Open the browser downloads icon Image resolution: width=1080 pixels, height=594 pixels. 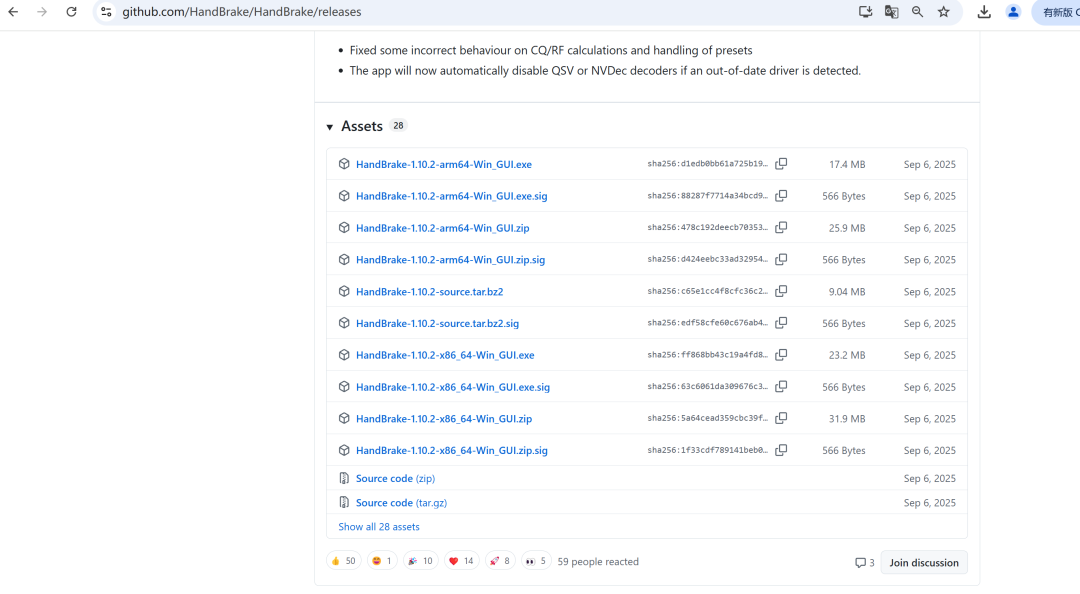click(x=984, y=12)
